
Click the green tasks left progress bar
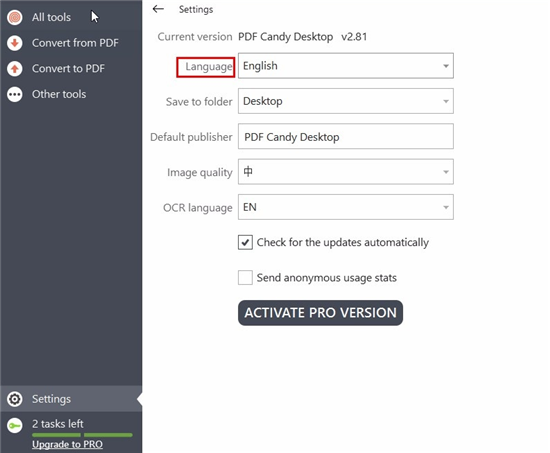tap(82, 435)
